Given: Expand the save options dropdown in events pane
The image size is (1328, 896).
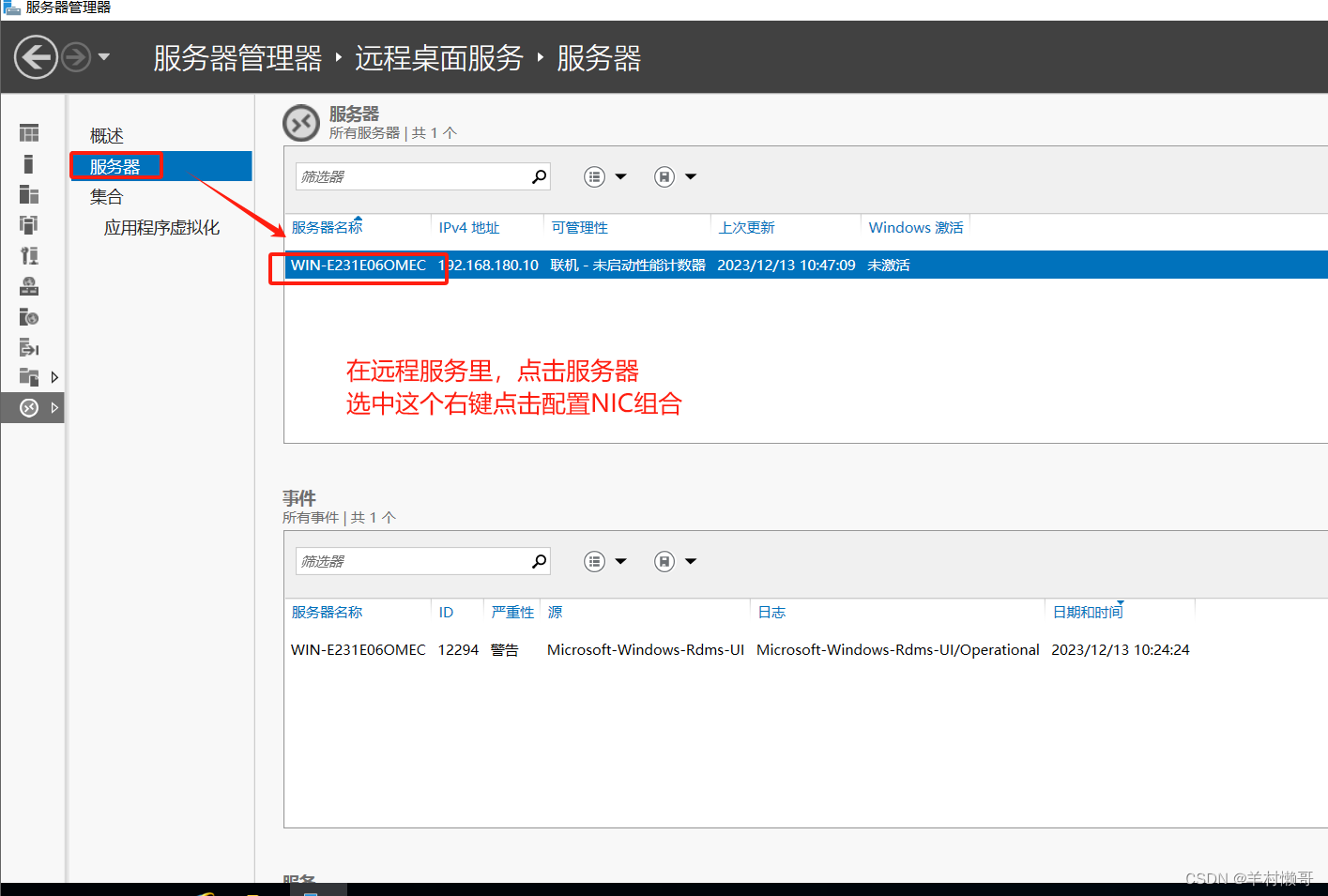Looking at the screenshot, I should pos(691,560).
